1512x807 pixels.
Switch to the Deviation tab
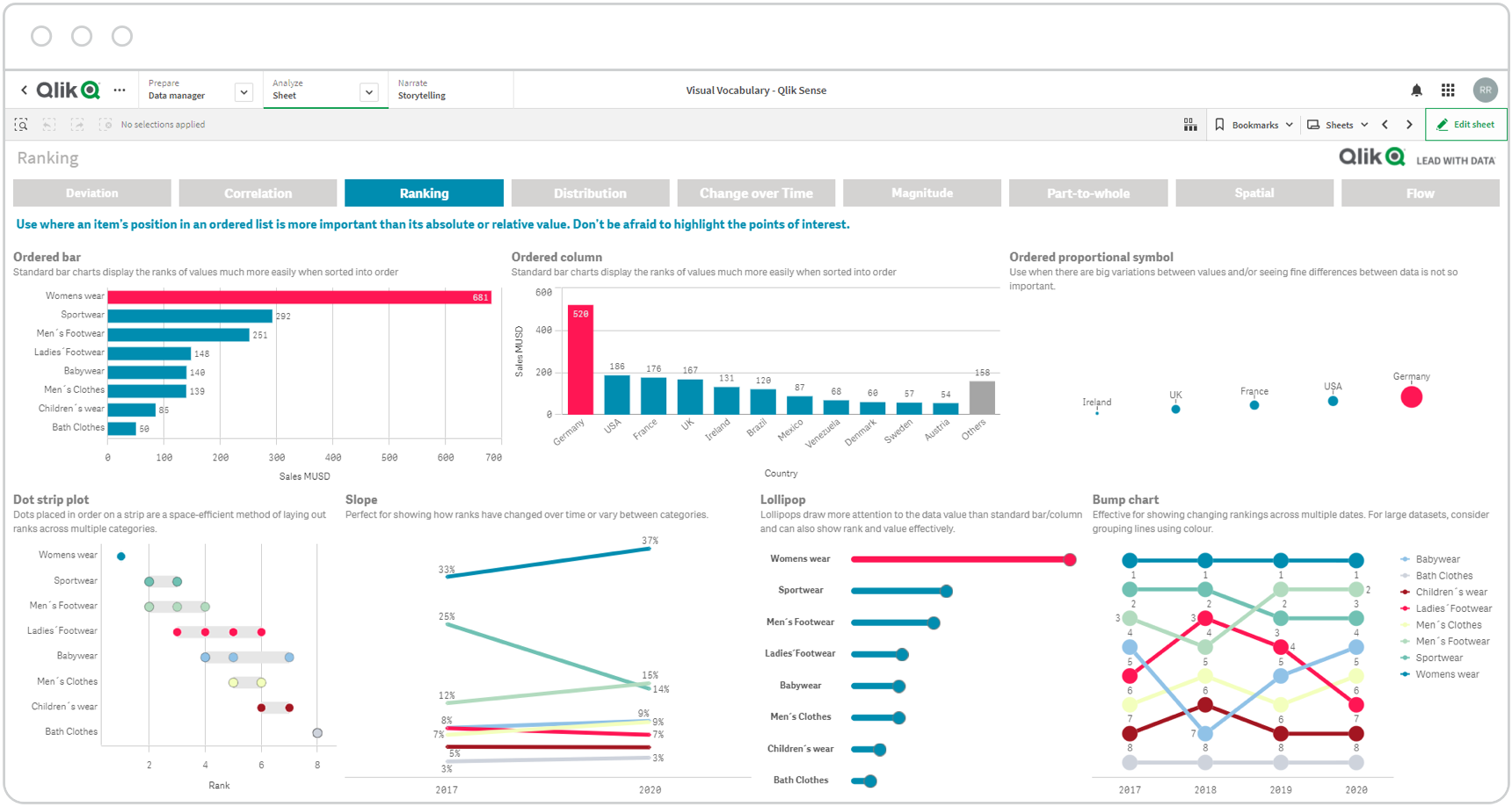coord(92,193)
